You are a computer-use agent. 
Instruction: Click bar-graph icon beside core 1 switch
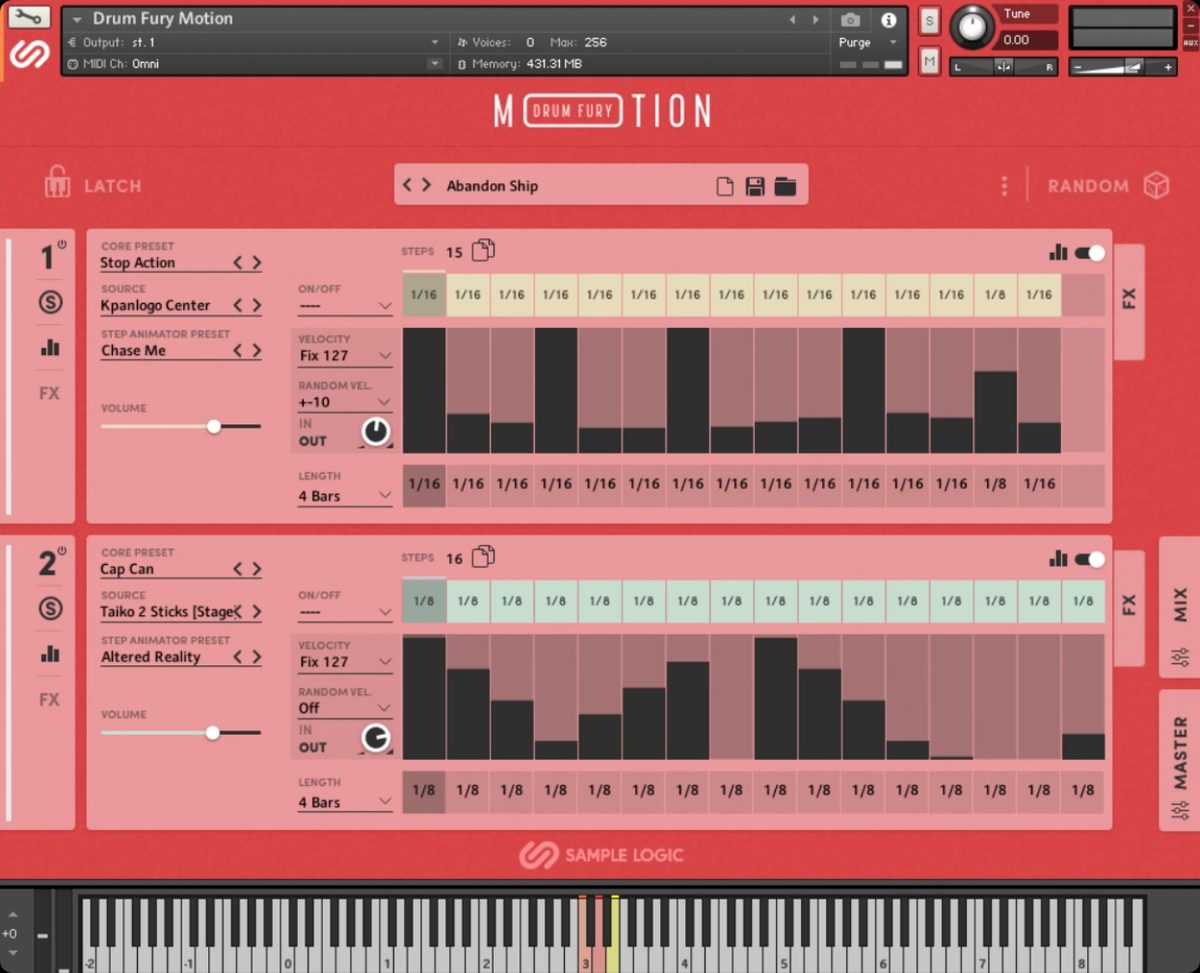1058,253
